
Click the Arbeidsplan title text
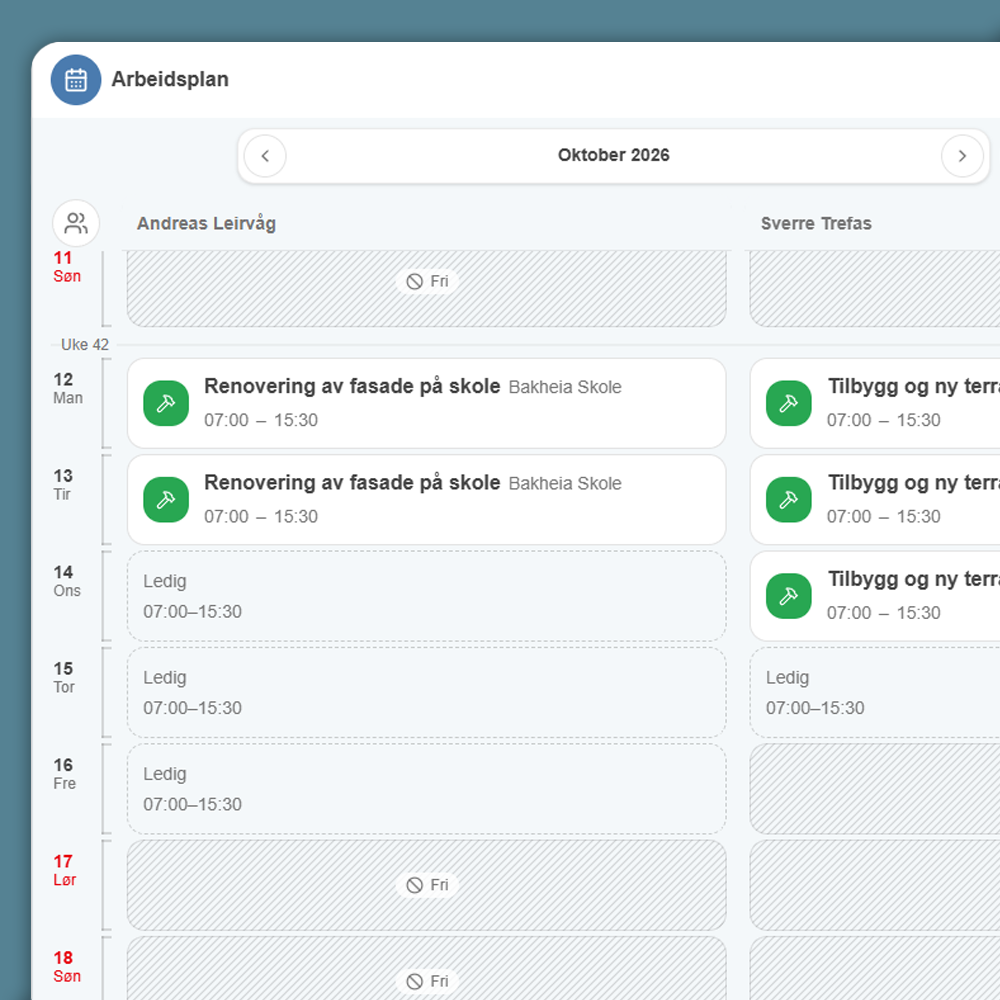(x=170, y=79)
